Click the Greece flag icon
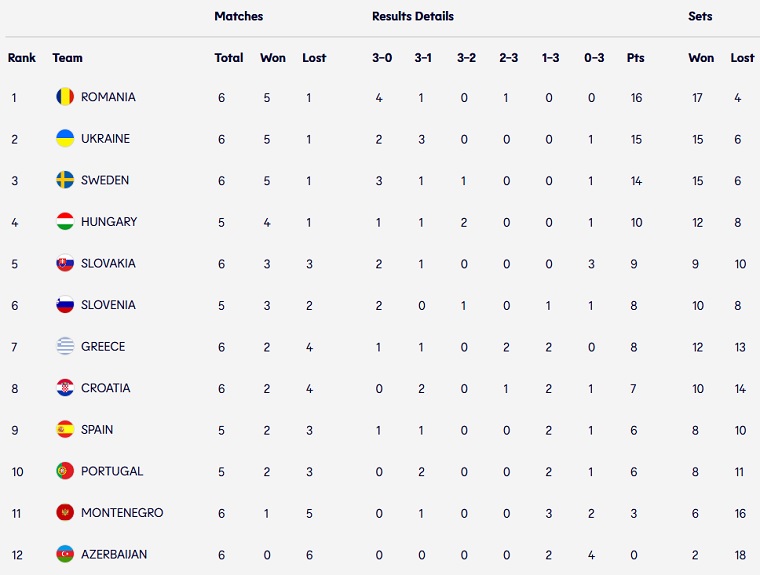The image size is (760, 575). 65,347
